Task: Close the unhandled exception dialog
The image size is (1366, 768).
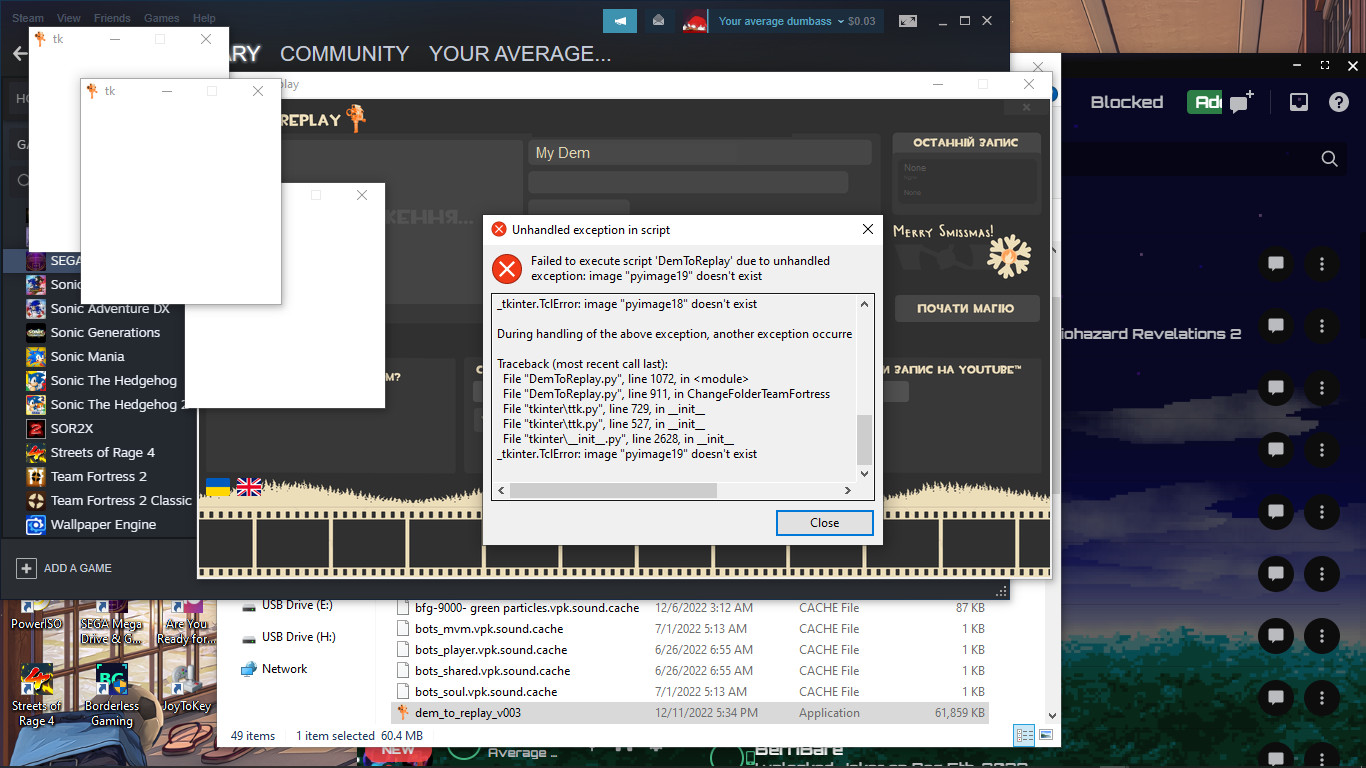Action: [x=824, y=522]
